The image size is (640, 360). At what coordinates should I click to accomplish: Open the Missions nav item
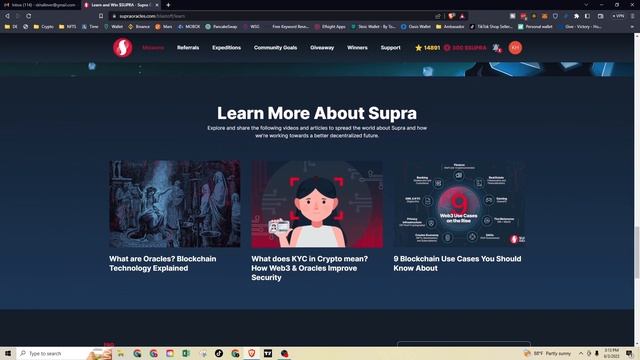coord(153,48)
